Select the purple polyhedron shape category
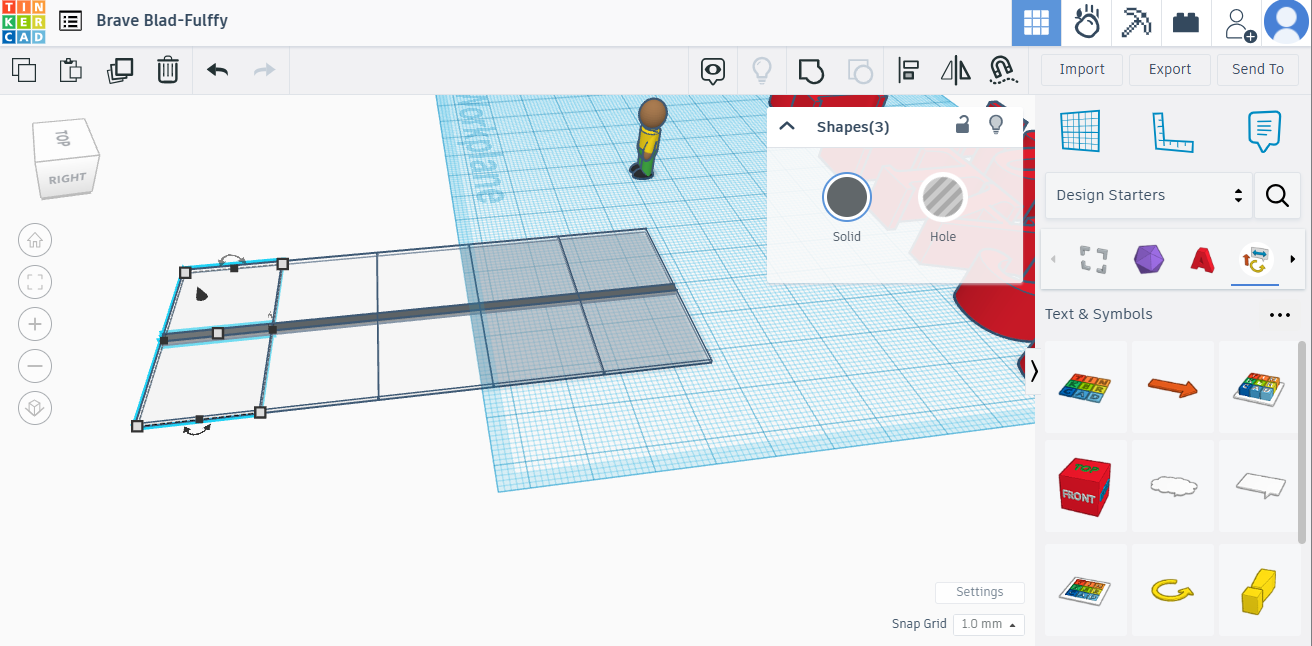 point(1149,260)
